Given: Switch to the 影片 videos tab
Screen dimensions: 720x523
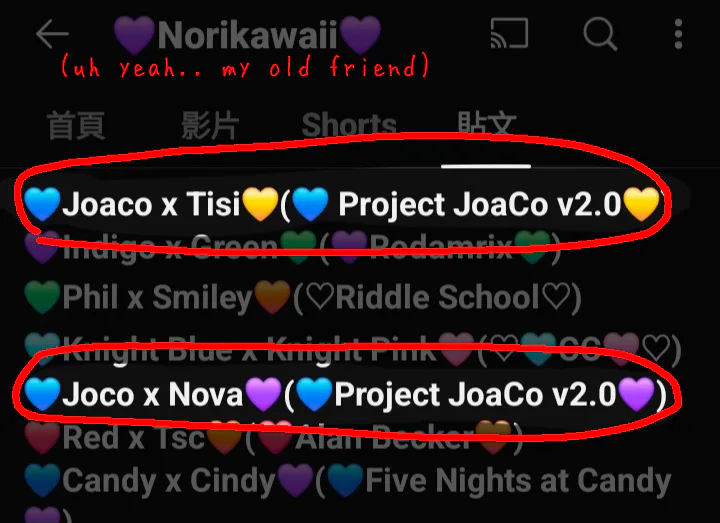Looking at the screenshot, I should [x=210, y=125].
